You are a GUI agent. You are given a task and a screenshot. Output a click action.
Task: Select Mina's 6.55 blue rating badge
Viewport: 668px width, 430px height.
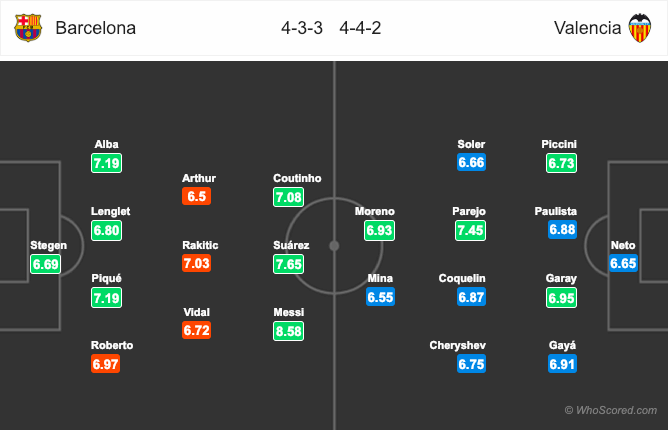[380, 297]
